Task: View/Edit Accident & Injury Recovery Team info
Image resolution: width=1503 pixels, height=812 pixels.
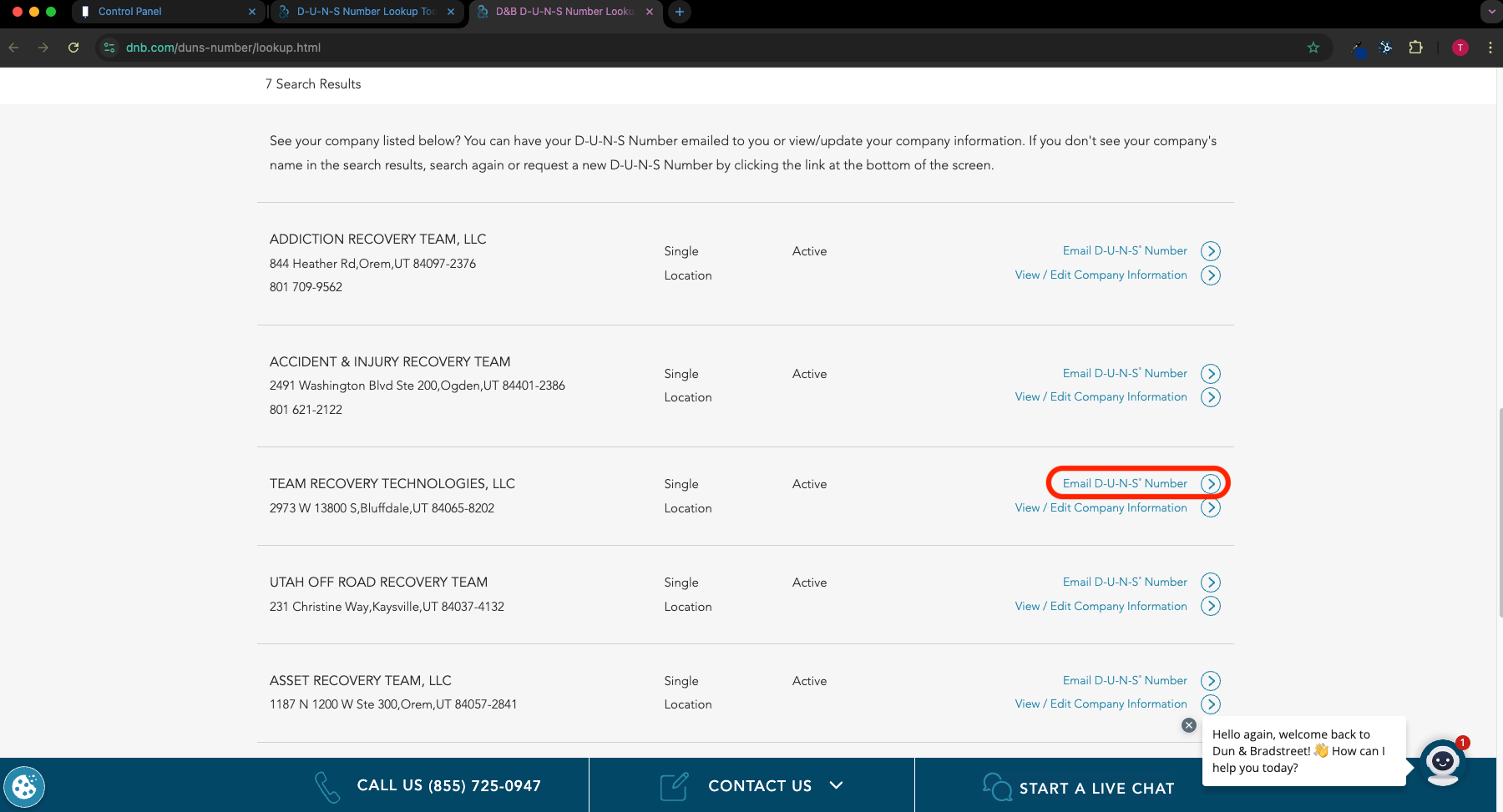Action: pos(1101,397)
